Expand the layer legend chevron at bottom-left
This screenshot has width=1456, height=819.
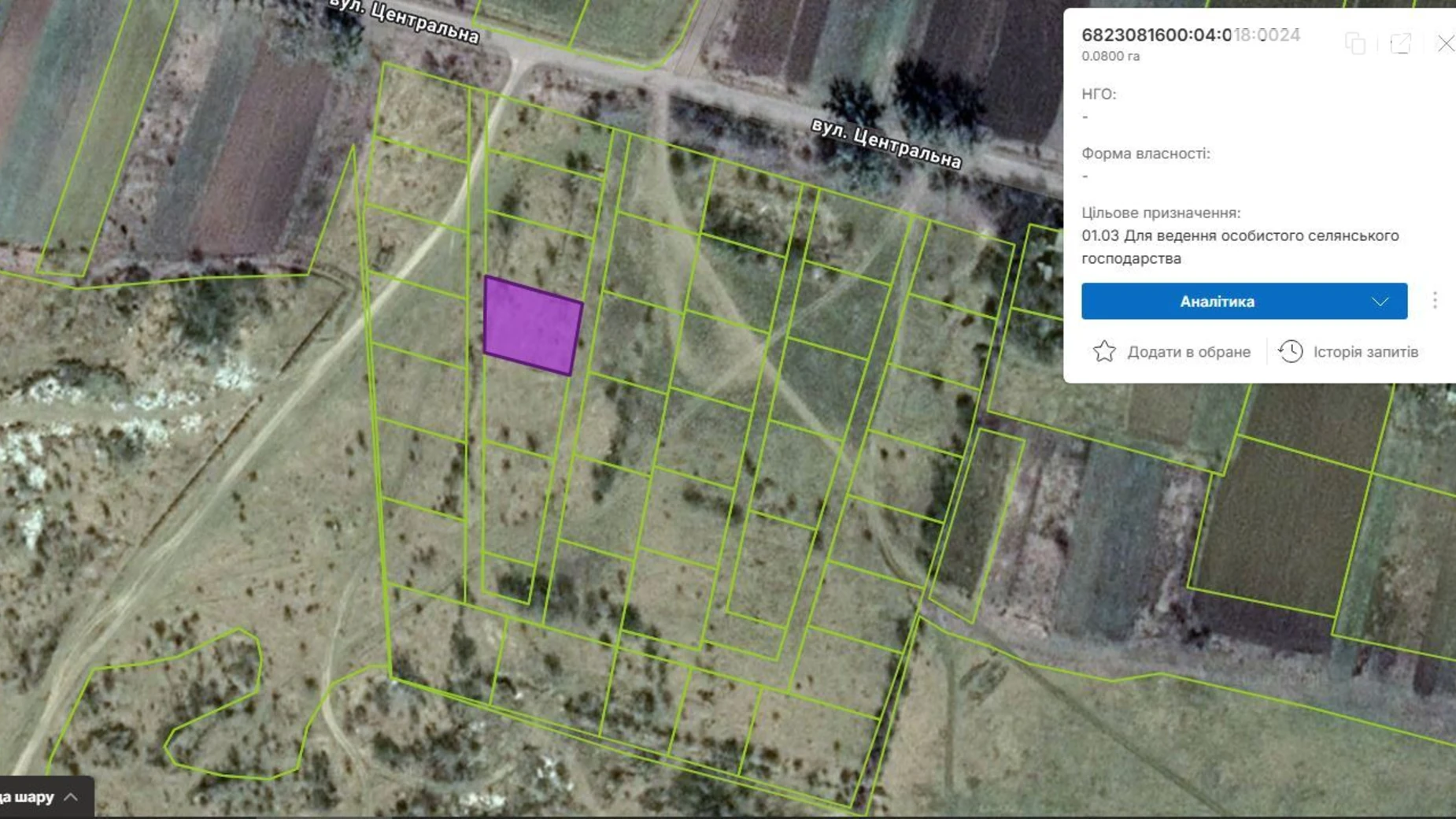(71, 797)
